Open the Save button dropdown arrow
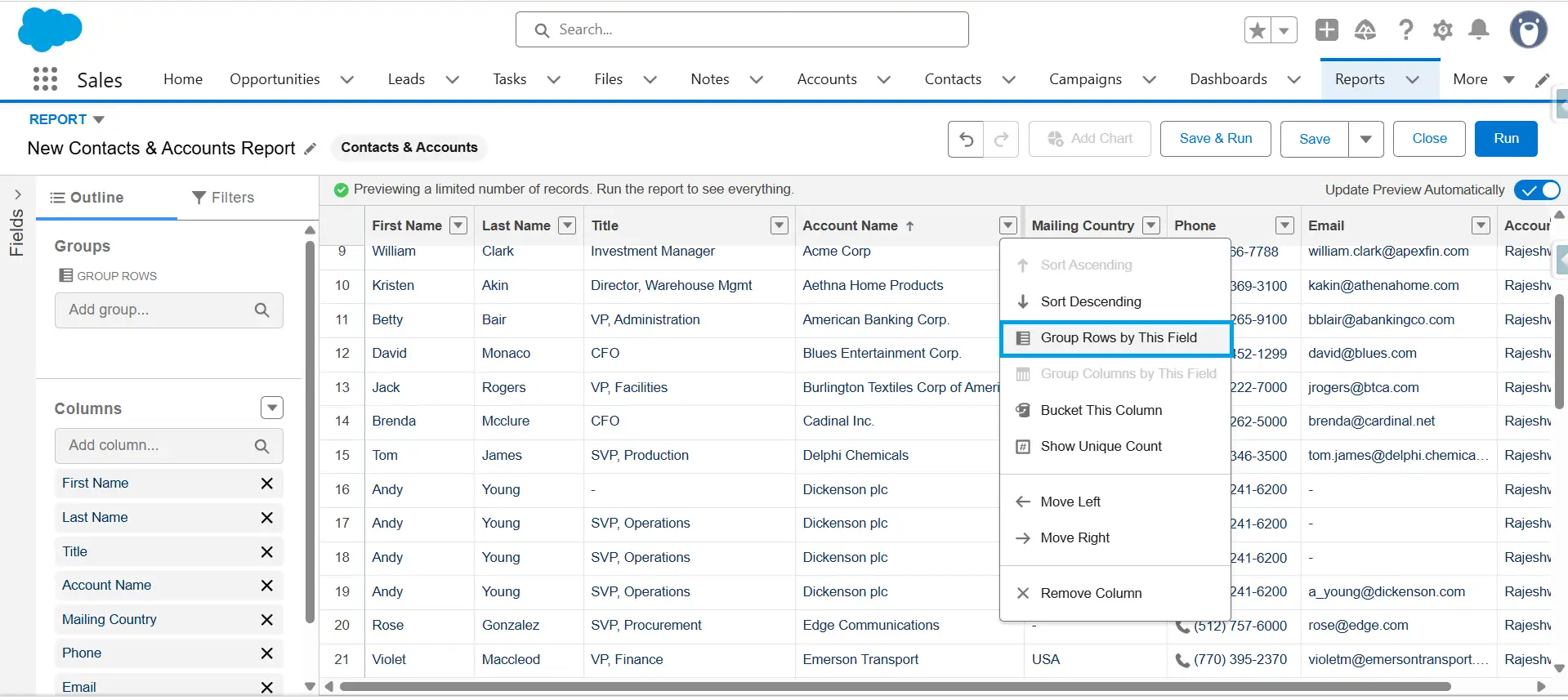This screenshot has height=700, width=1568. tap(1366, 139)
